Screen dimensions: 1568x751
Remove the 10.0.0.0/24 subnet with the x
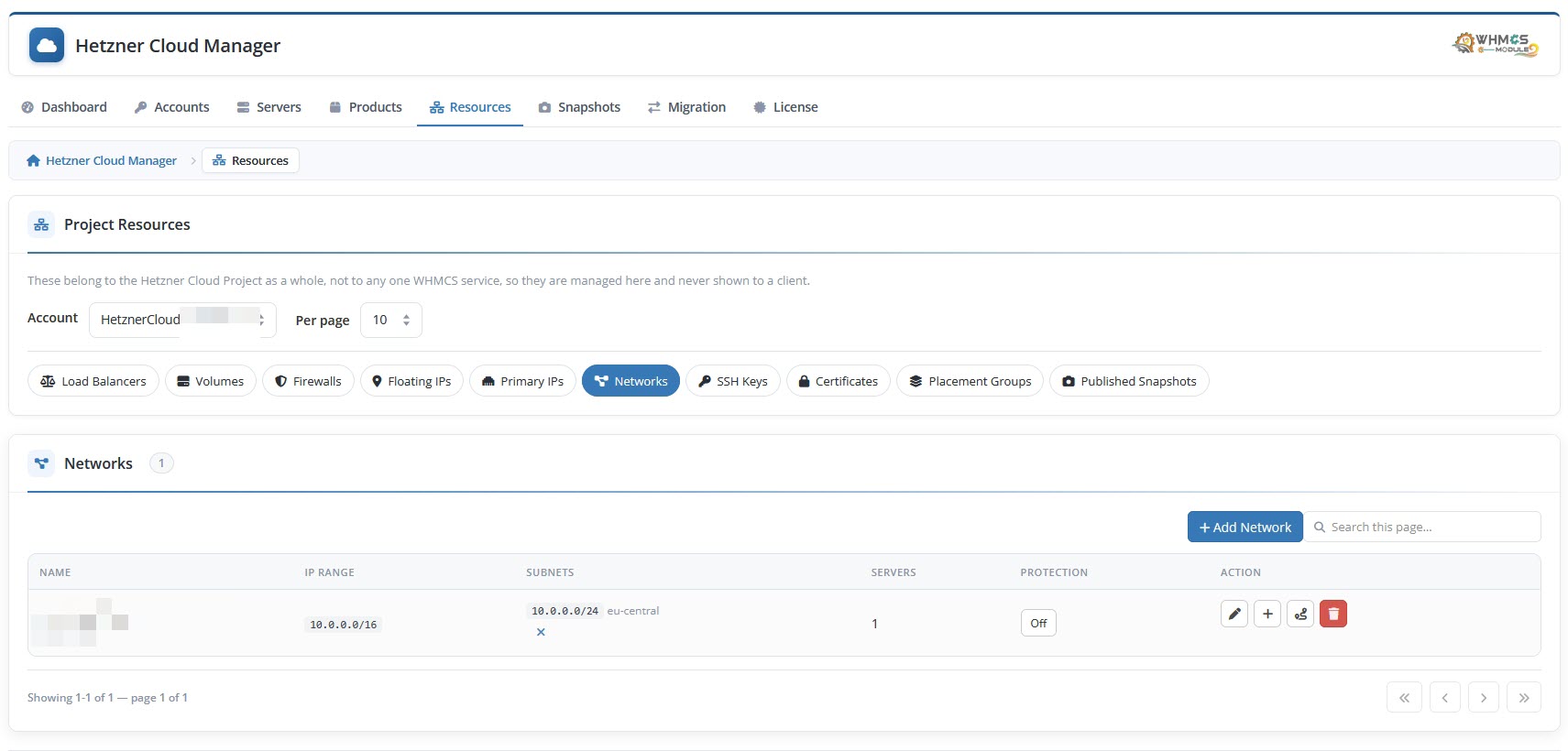541,632
